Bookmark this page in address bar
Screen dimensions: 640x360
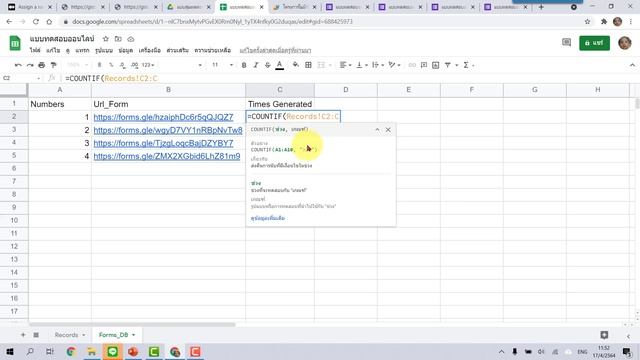point(587,22)
